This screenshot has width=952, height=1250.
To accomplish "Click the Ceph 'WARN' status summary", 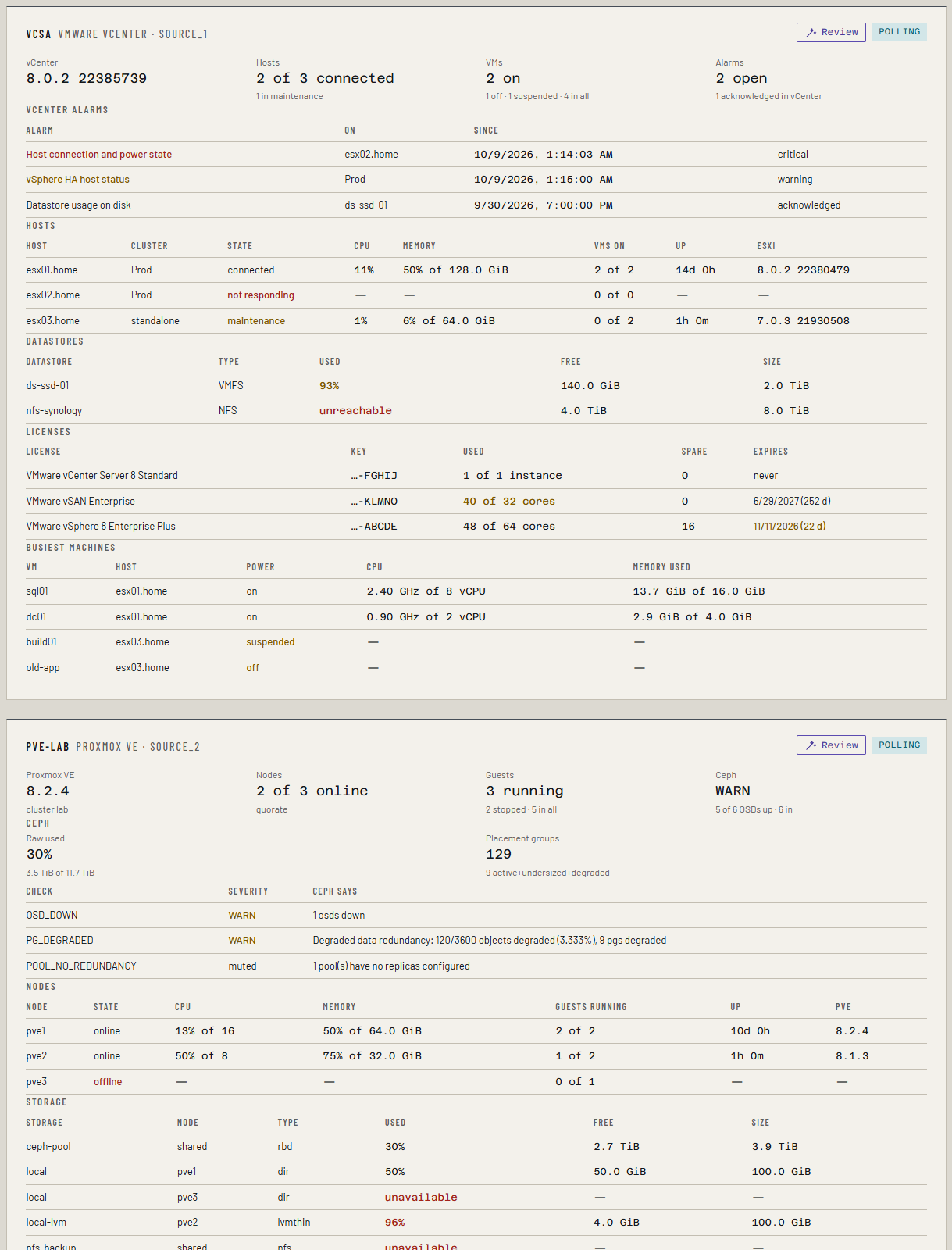I will point(733,791).
